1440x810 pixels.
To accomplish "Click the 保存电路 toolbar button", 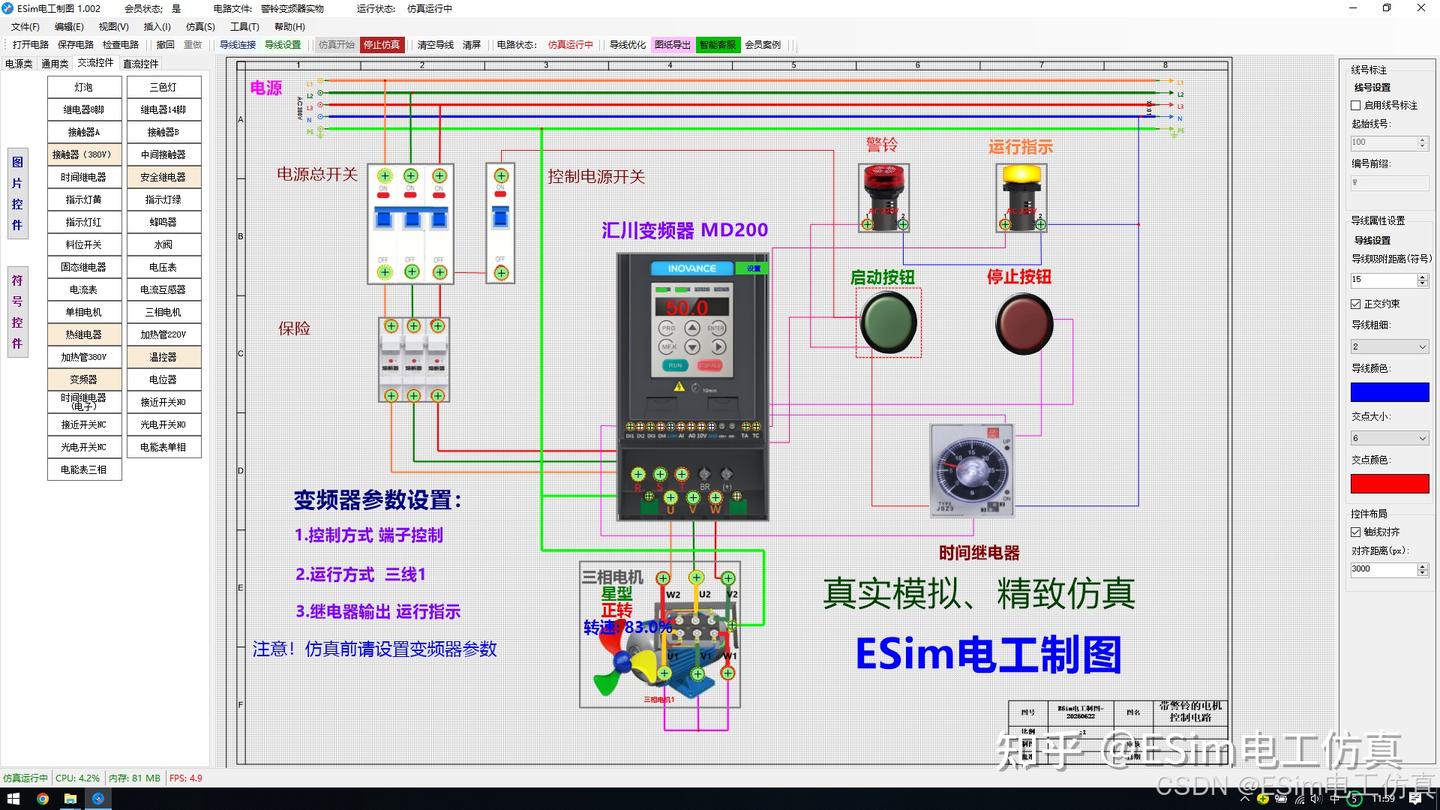I will 75,45.
